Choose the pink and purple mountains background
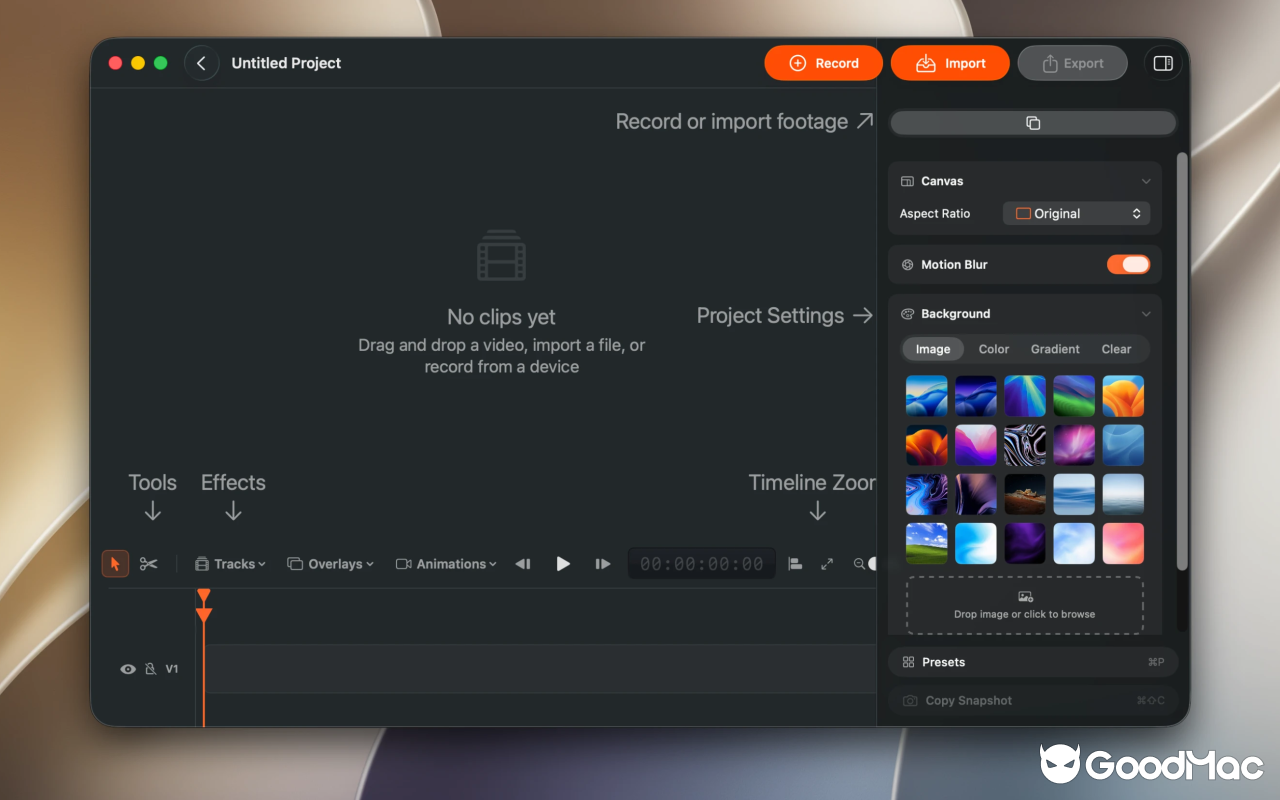This screenshot has width=1280, height=800. pyautogui.click(x=976, y=445)
